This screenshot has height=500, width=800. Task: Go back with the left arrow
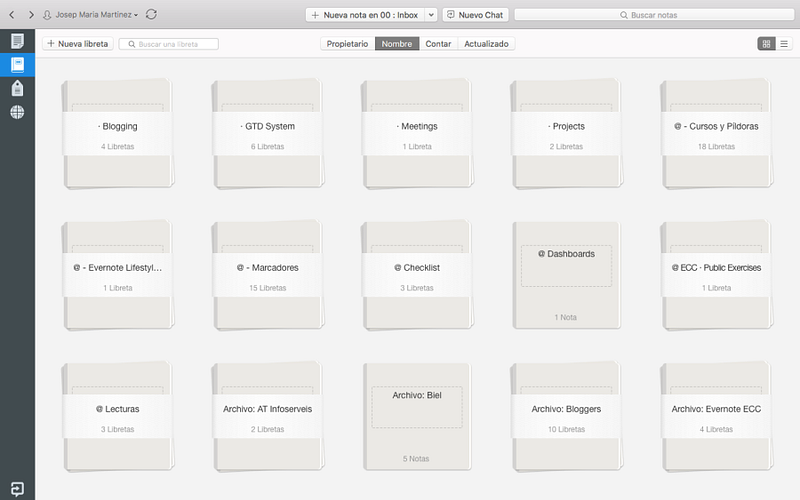[12, 15]
